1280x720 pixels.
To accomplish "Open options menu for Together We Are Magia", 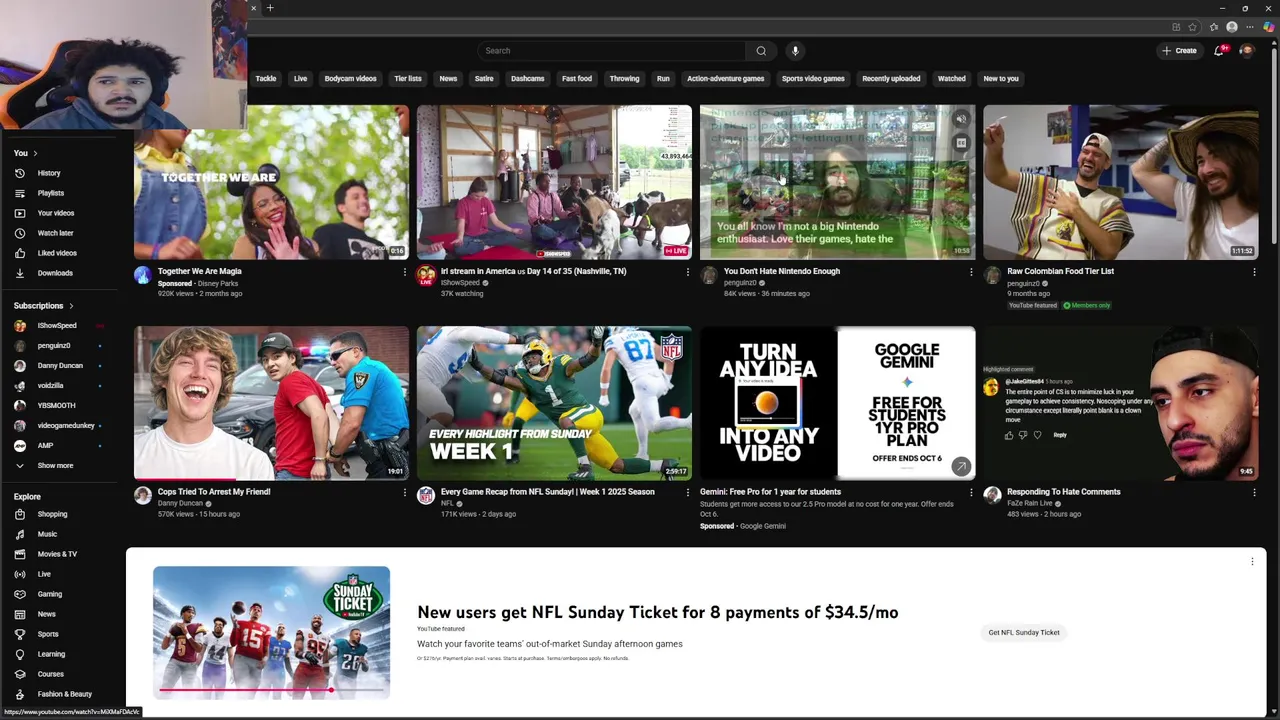I will pos(404,272).
